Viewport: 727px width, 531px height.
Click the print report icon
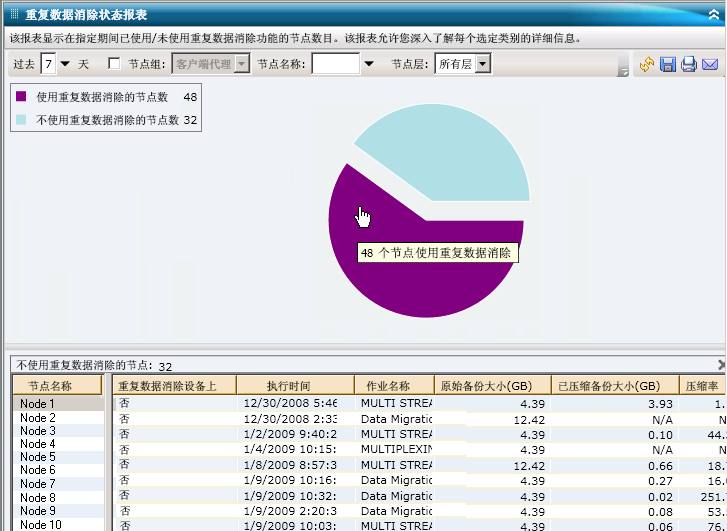coord(689,65)
